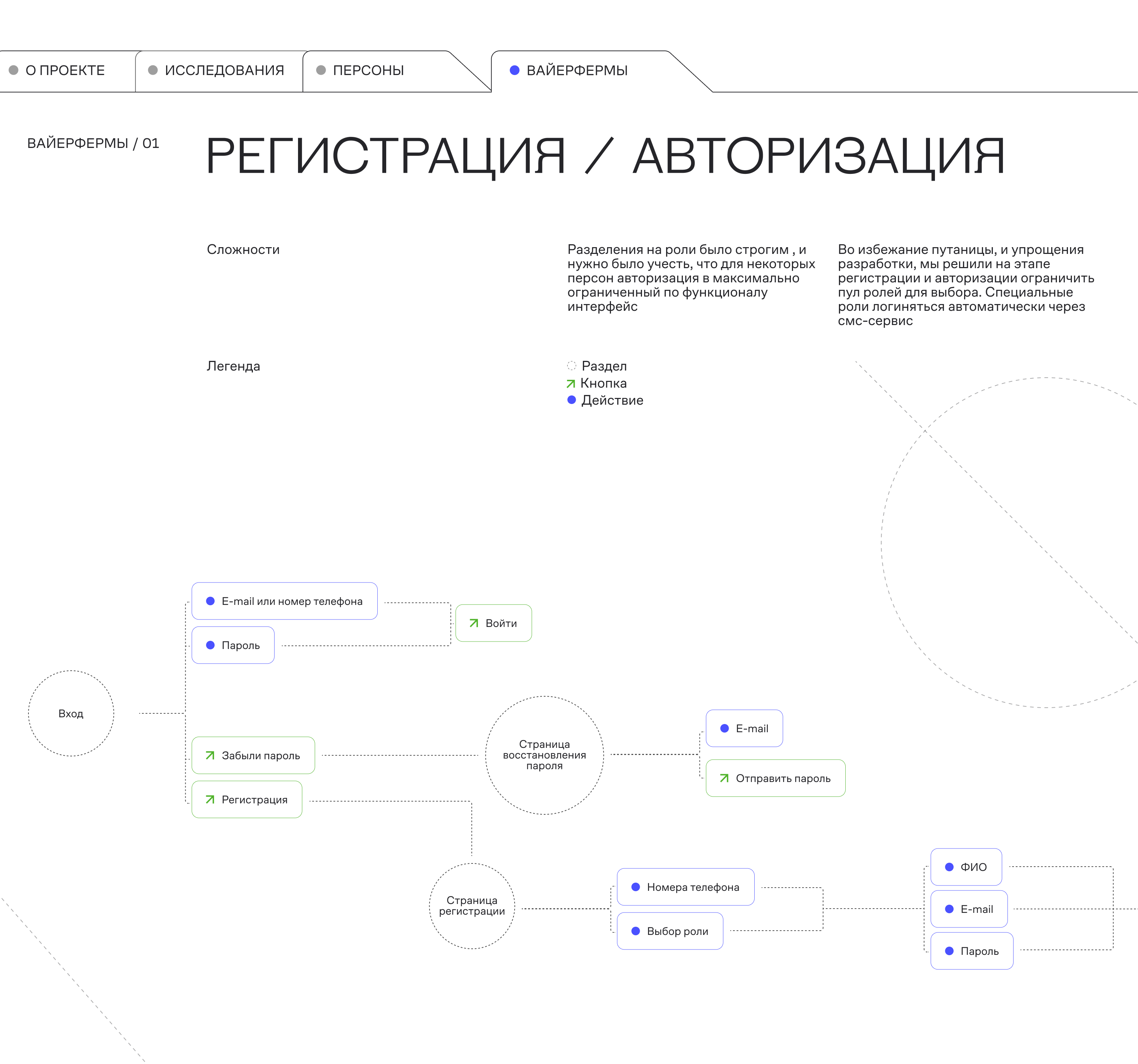Click the Выбор роли action box
The width and height of the screenshot is (1138, 1064).
[670, 931]
